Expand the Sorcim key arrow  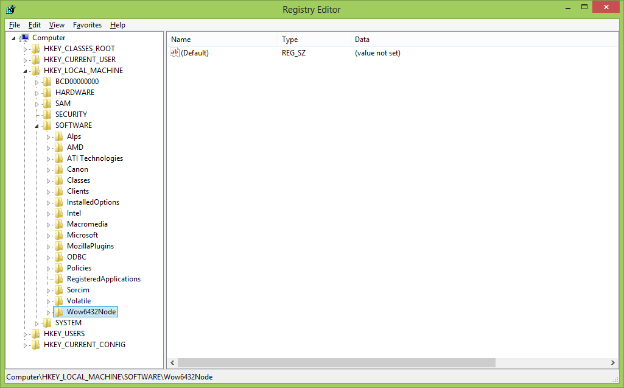click(x=48, y=291)
